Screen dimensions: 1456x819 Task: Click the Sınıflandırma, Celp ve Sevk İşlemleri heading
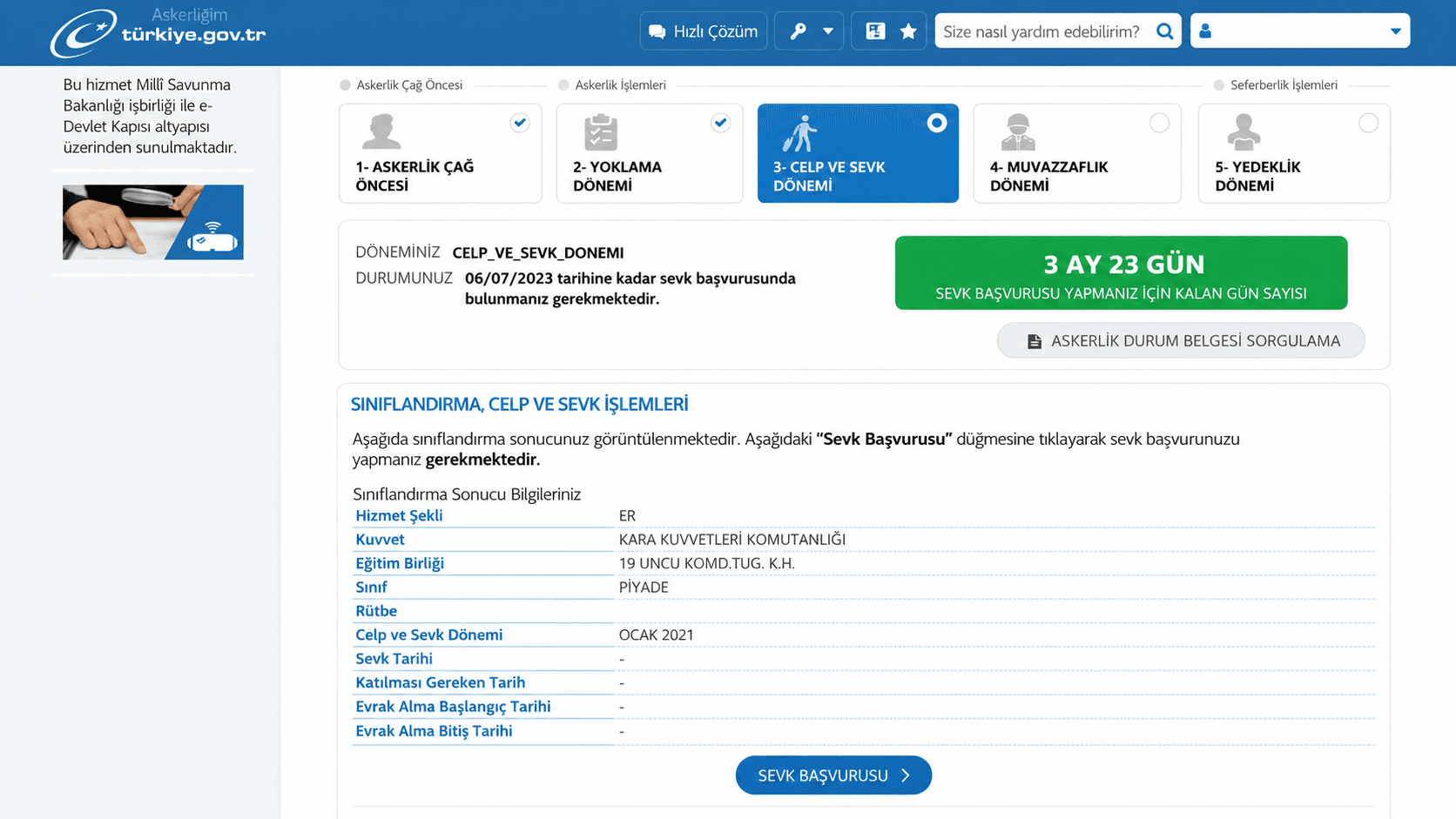[519, 404]
